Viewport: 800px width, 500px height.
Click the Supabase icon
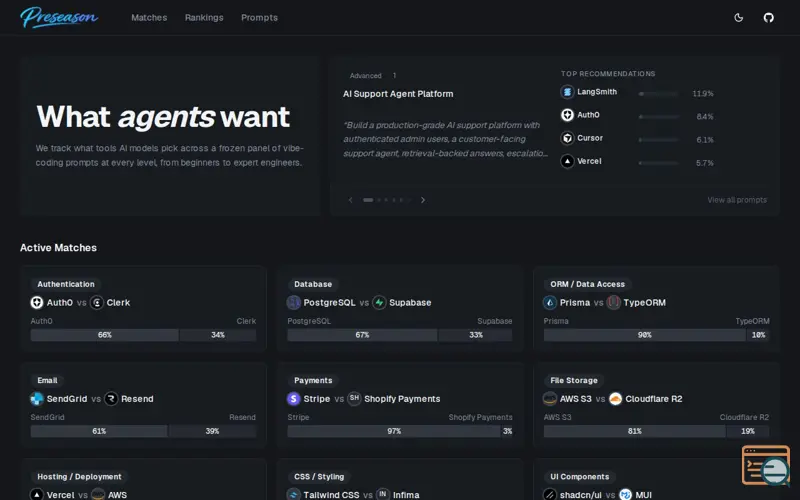379,303
